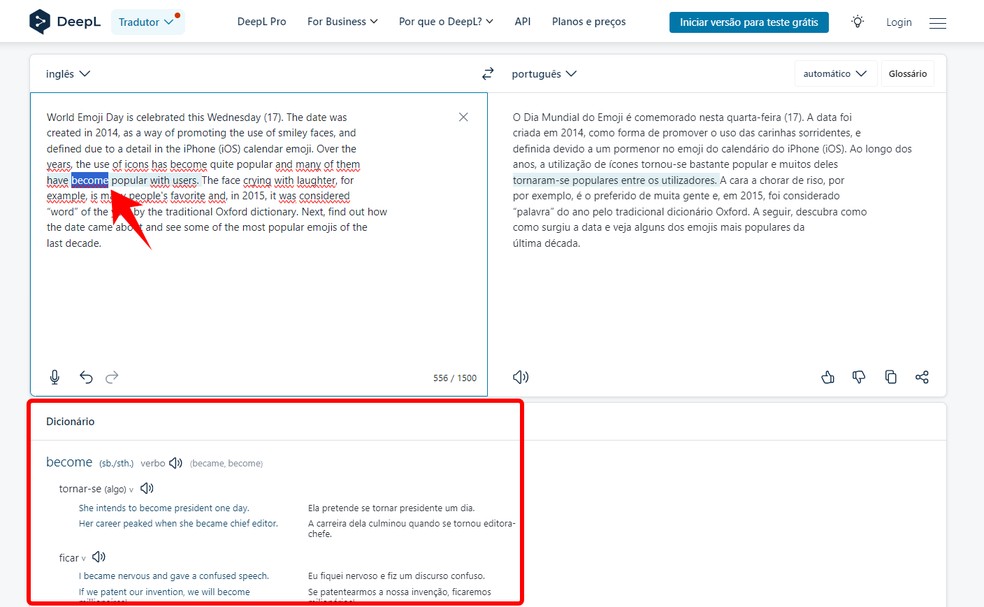Expand the 'ficar' entry chevron
This screenshot has height=607, width=984.
(x=83, y=559)
